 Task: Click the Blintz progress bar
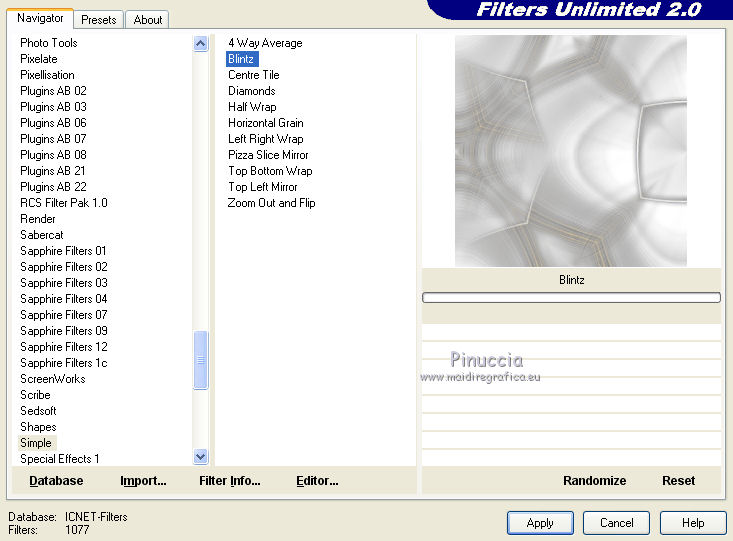coord(571,297)
